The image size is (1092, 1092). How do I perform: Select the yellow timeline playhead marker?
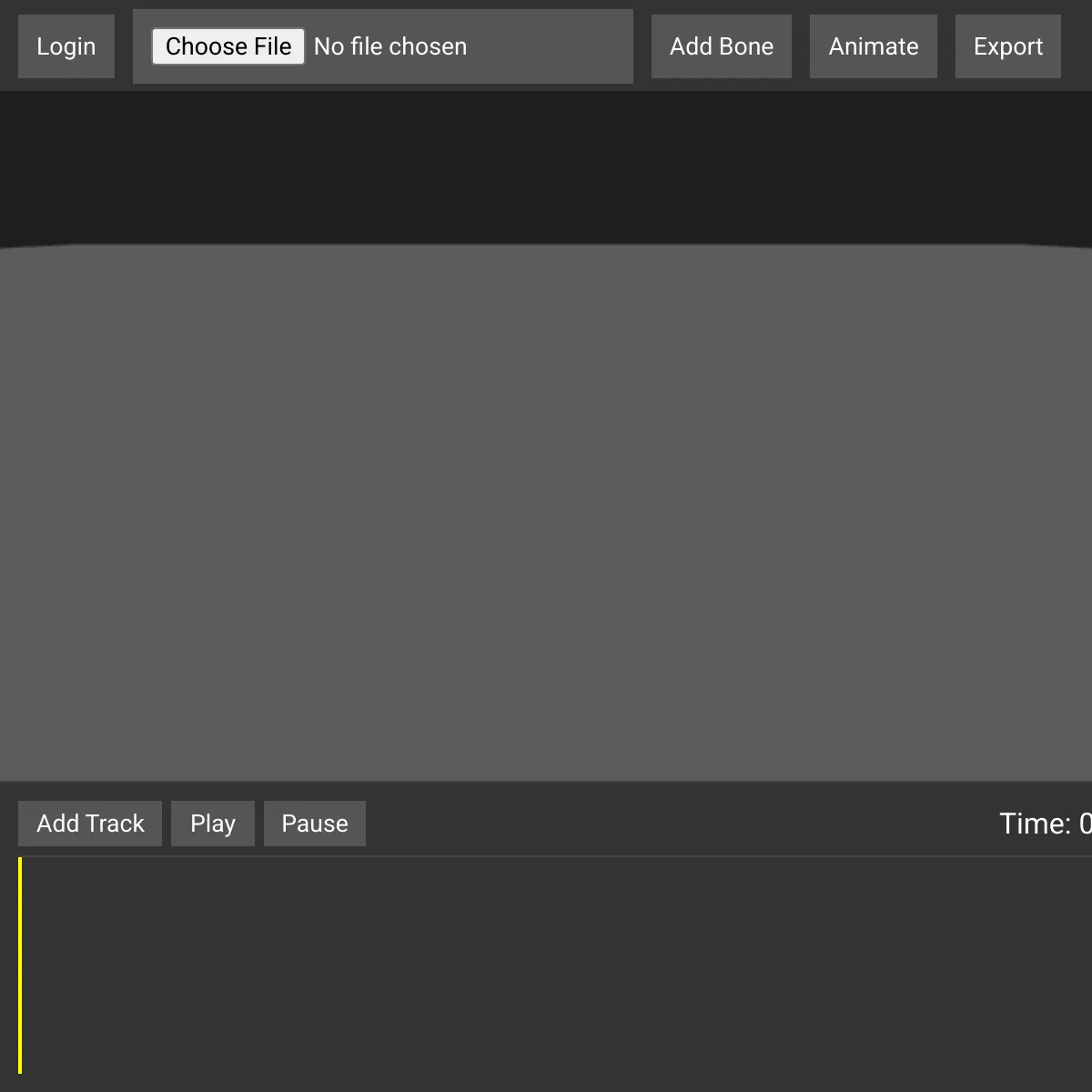20,966
